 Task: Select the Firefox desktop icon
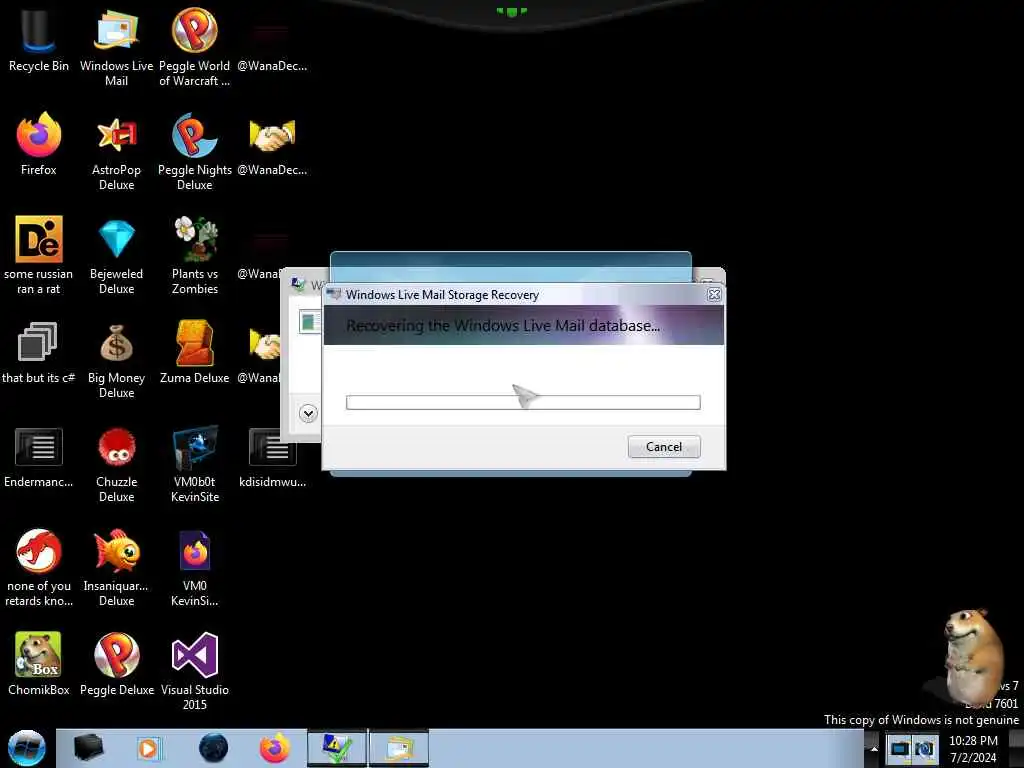point(39,144)
